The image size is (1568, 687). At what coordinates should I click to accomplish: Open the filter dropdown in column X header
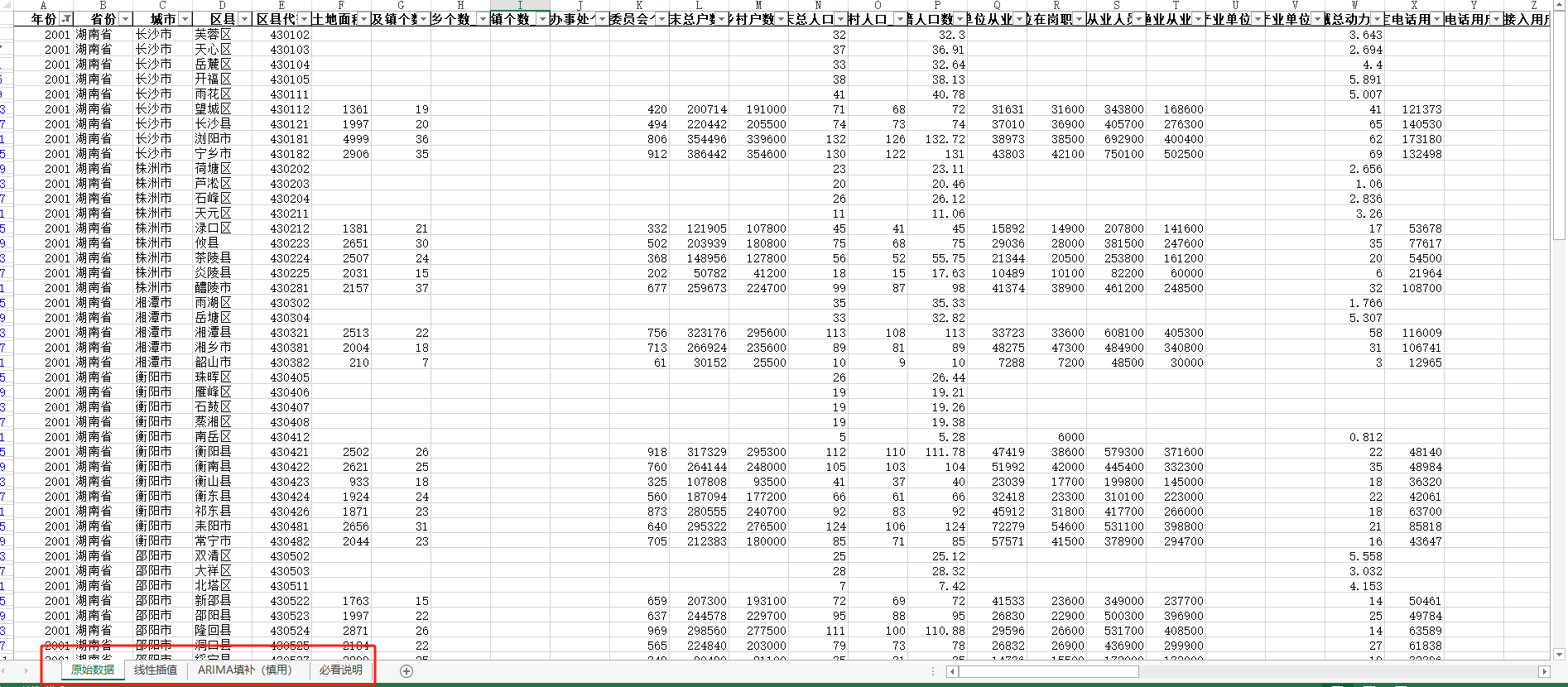pyautogui.click(x=1436, y=19)
